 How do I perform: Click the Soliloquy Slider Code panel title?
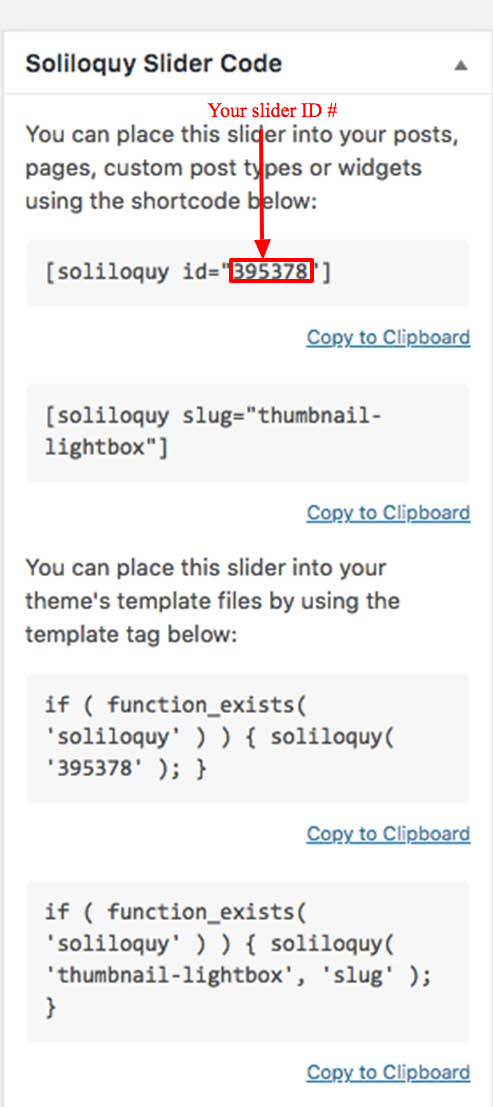pos(154,64)
